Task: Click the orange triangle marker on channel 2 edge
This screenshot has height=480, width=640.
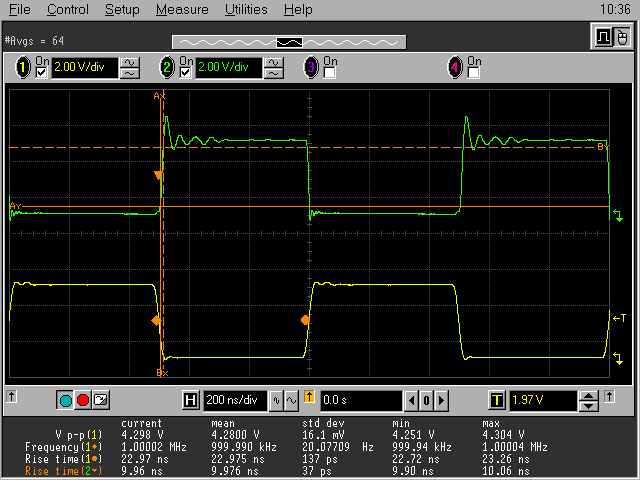Action: [158, 176]
